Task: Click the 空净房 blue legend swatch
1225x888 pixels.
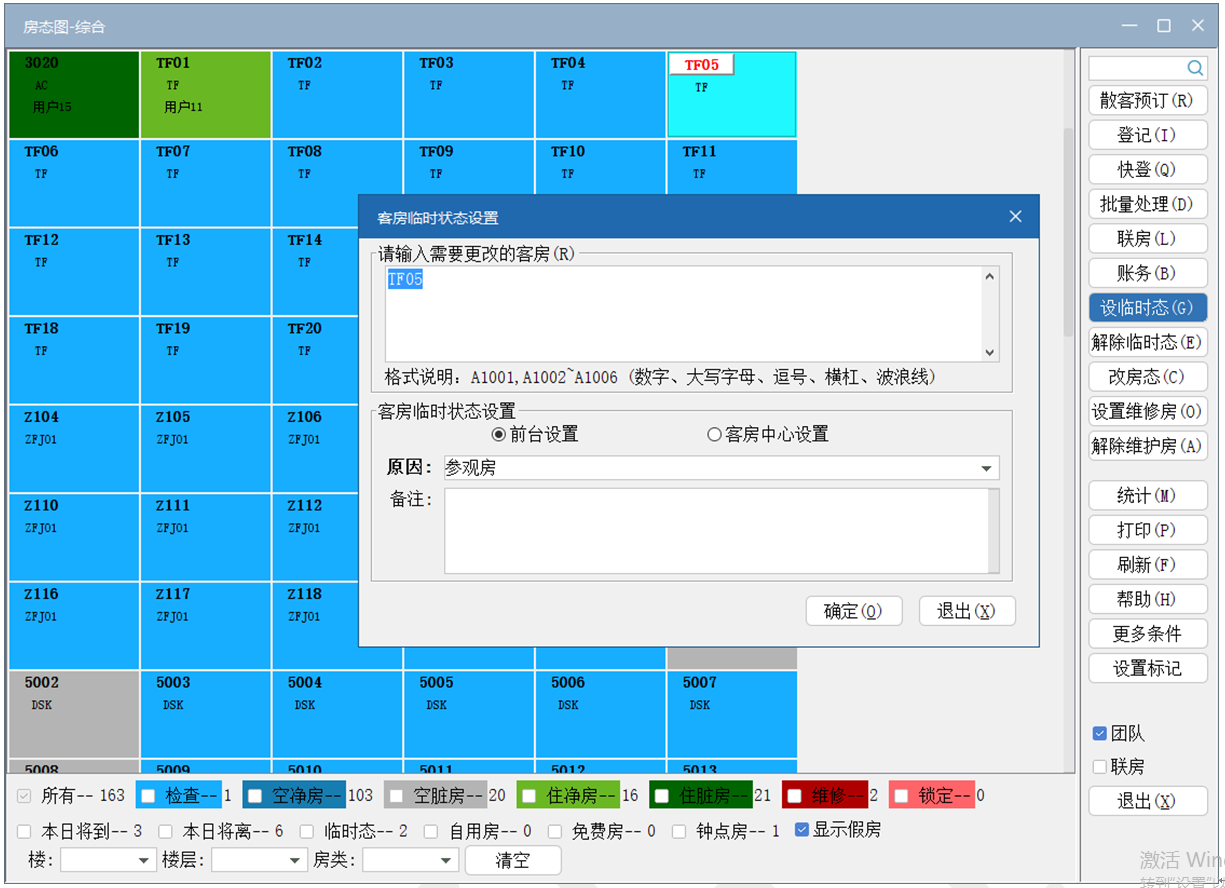Action: click(293, 796)
